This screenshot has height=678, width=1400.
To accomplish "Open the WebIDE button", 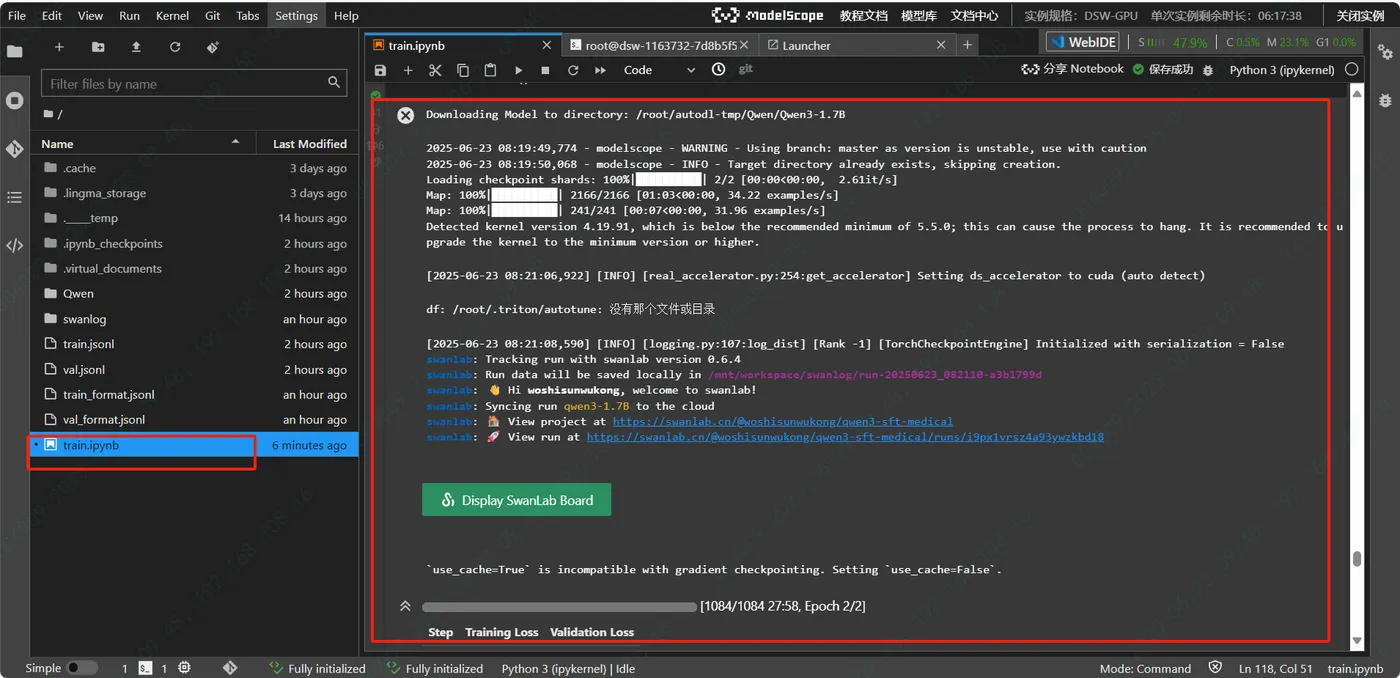I will click(x=1083, y=42).
